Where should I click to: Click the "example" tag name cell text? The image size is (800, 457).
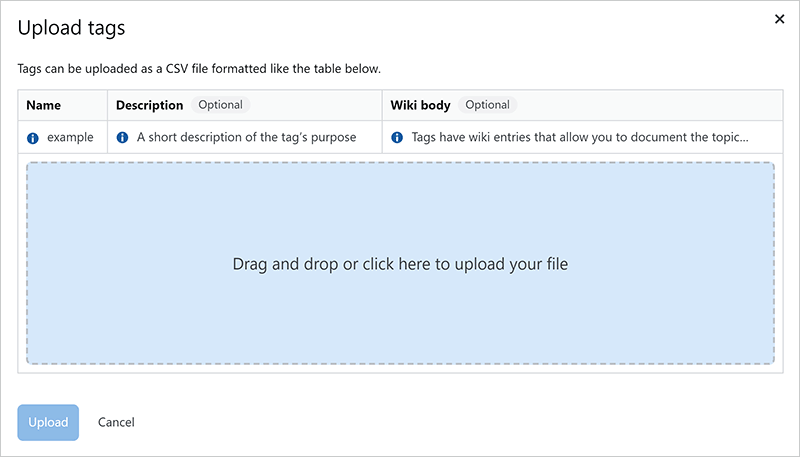(x=70, y=137)
